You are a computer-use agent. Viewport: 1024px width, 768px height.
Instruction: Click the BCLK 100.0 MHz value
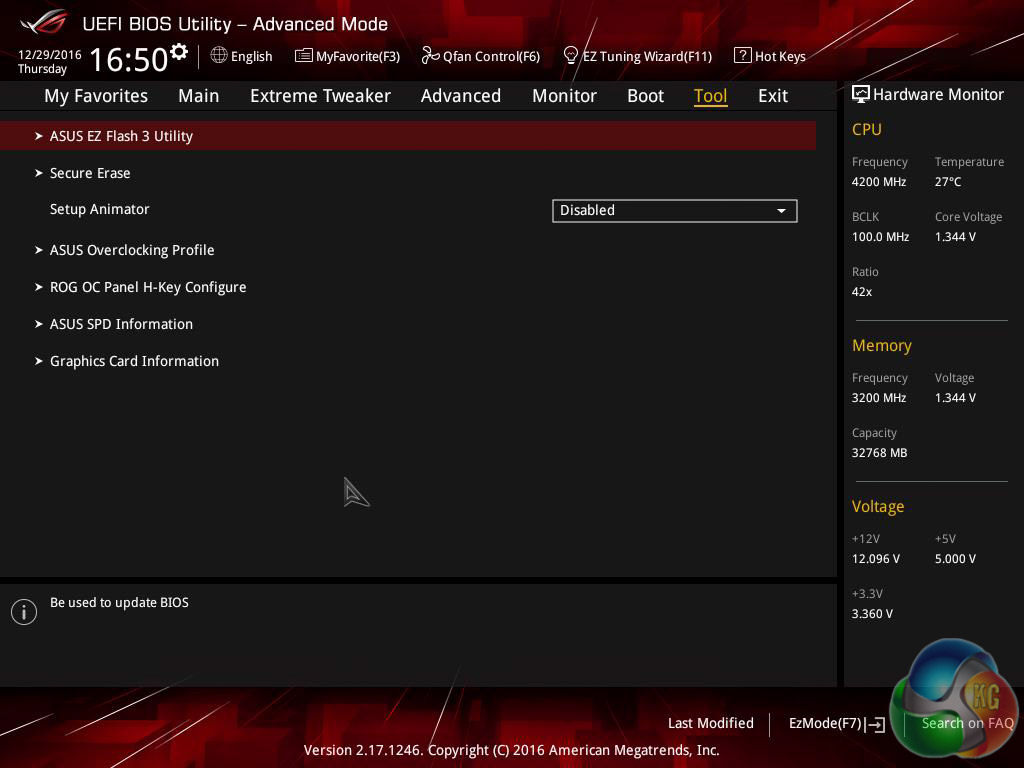[x=880, y=236]
